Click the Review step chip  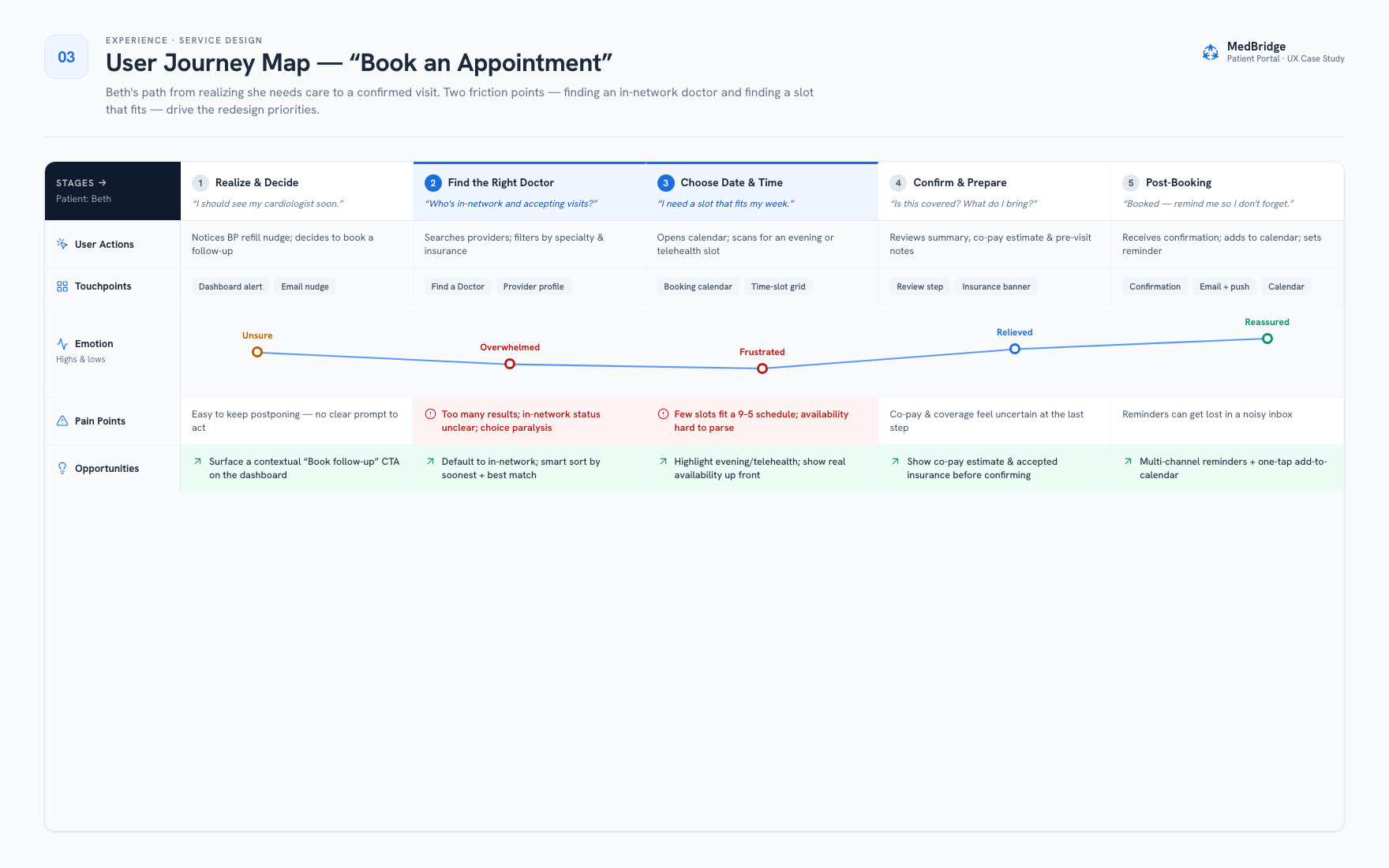click(920, 286)
